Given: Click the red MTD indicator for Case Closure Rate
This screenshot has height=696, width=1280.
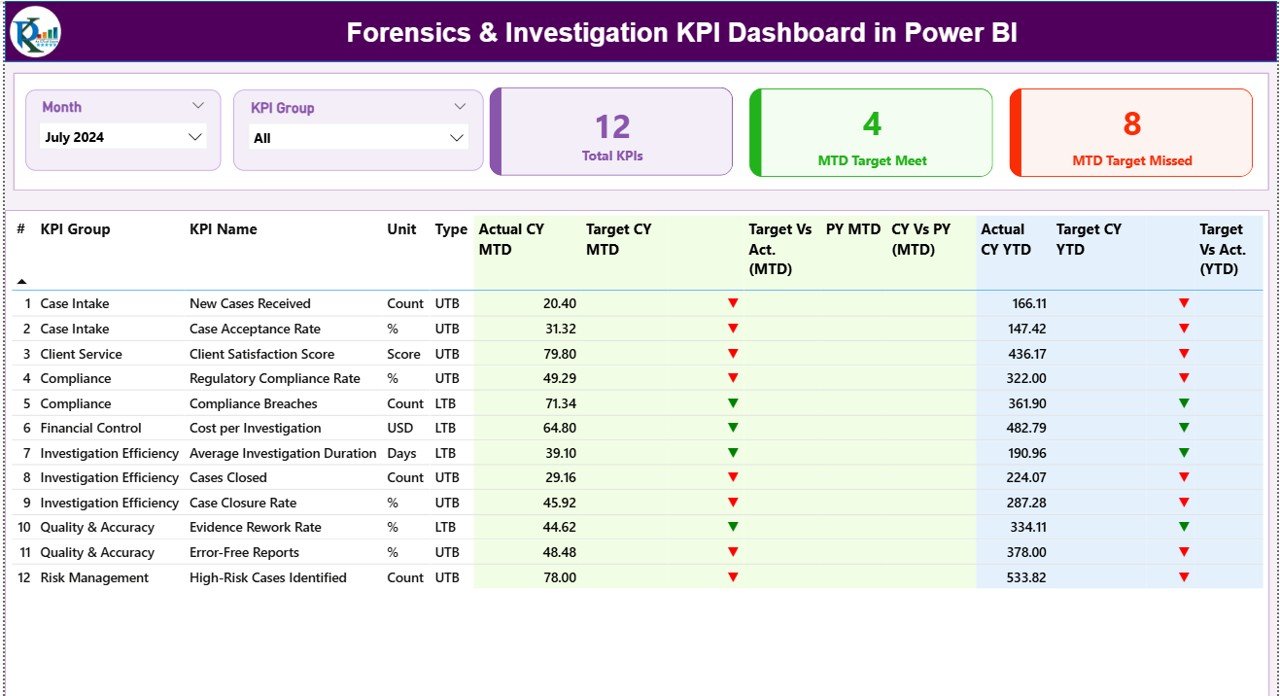Looking at the screenshot, I should (733, 502).
